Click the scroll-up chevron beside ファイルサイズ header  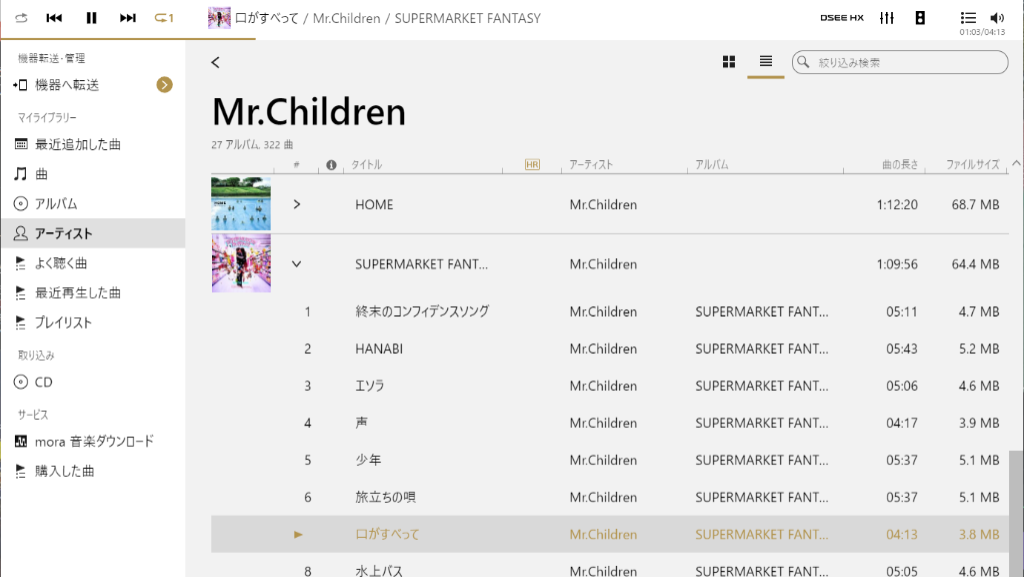click(x=1016, y=163)
